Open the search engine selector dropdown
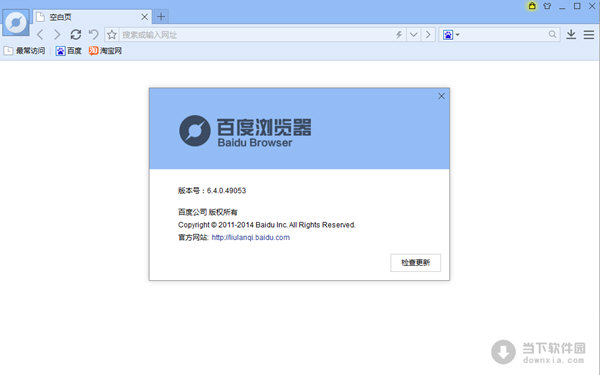Screen dimensions: 600x375 tap(451, 35)
